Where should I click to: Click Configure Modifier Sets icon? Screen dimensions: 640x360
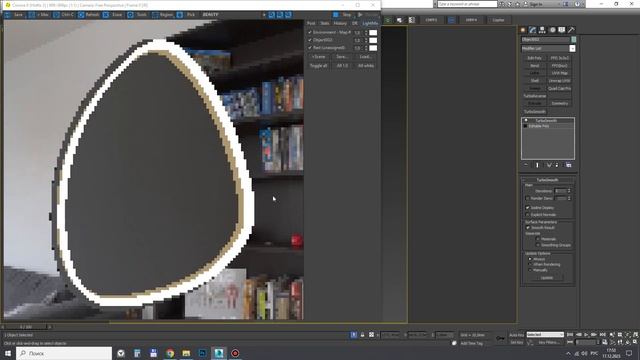tap(569, 165)
